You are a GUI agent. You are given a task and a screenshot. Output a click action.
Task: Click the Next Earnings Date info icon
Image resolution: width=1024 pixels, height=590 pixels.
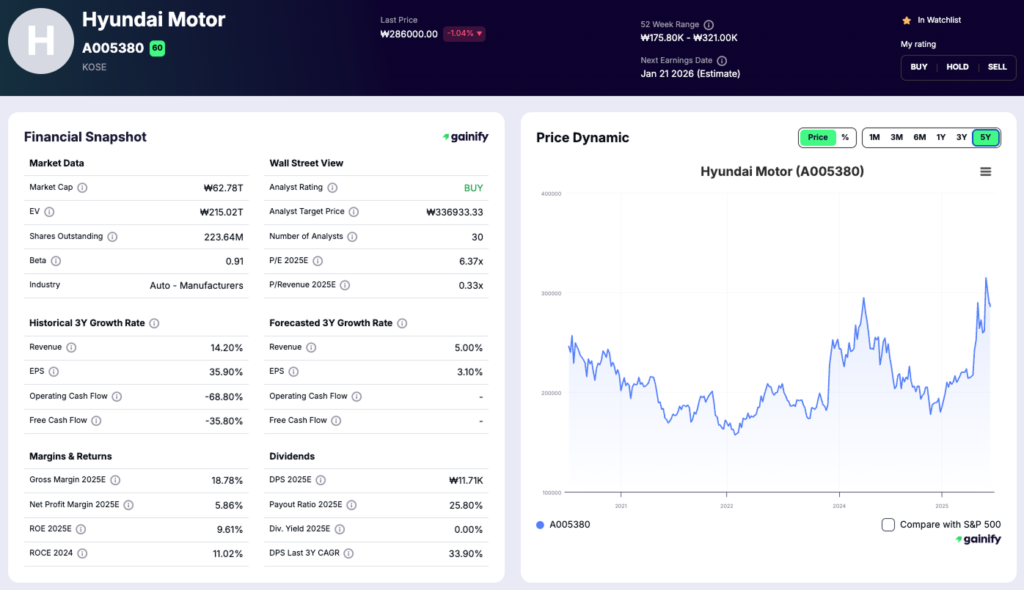tap(719, 60)
